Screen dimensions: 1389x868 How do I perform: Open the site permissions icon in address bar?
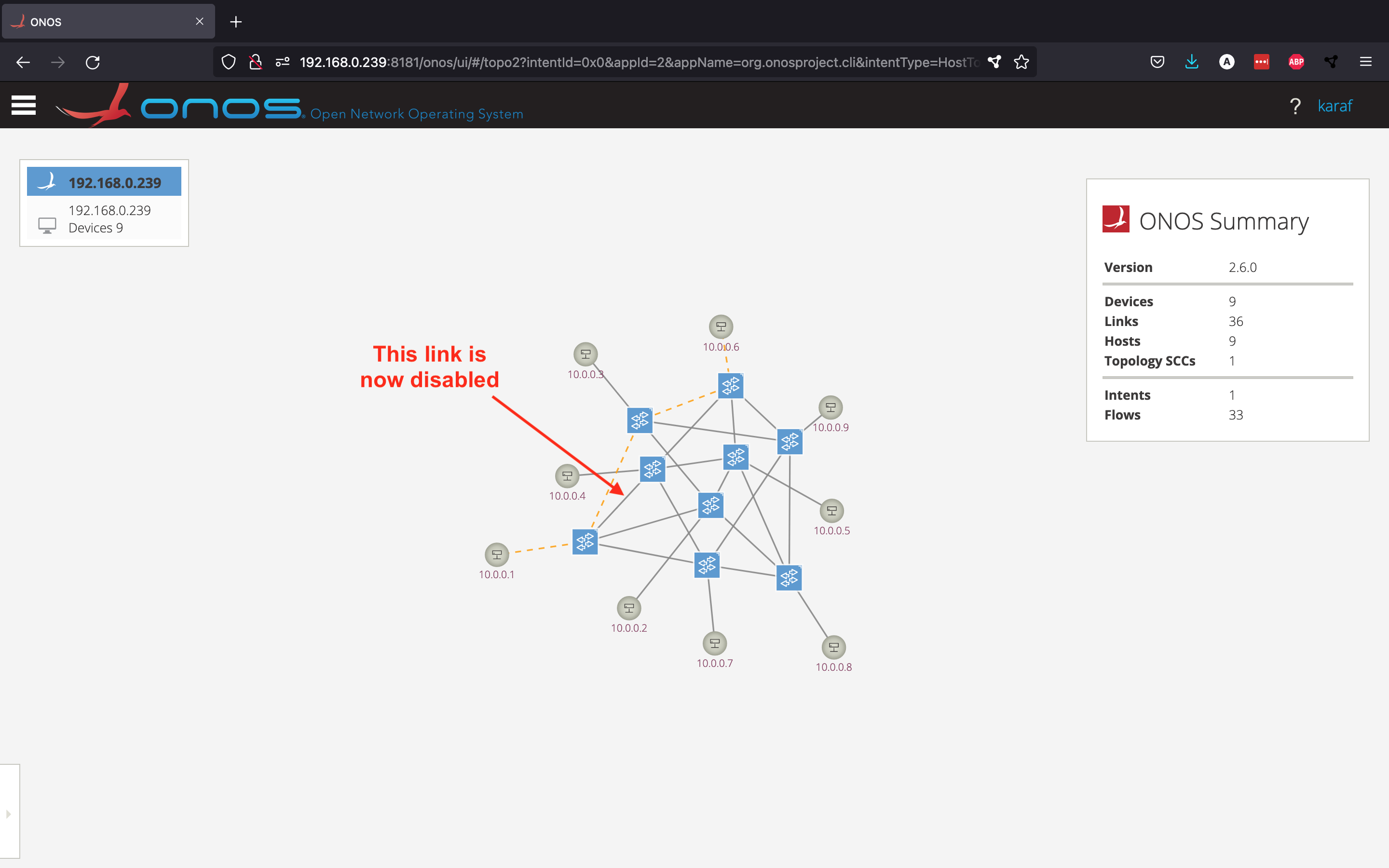283,62
